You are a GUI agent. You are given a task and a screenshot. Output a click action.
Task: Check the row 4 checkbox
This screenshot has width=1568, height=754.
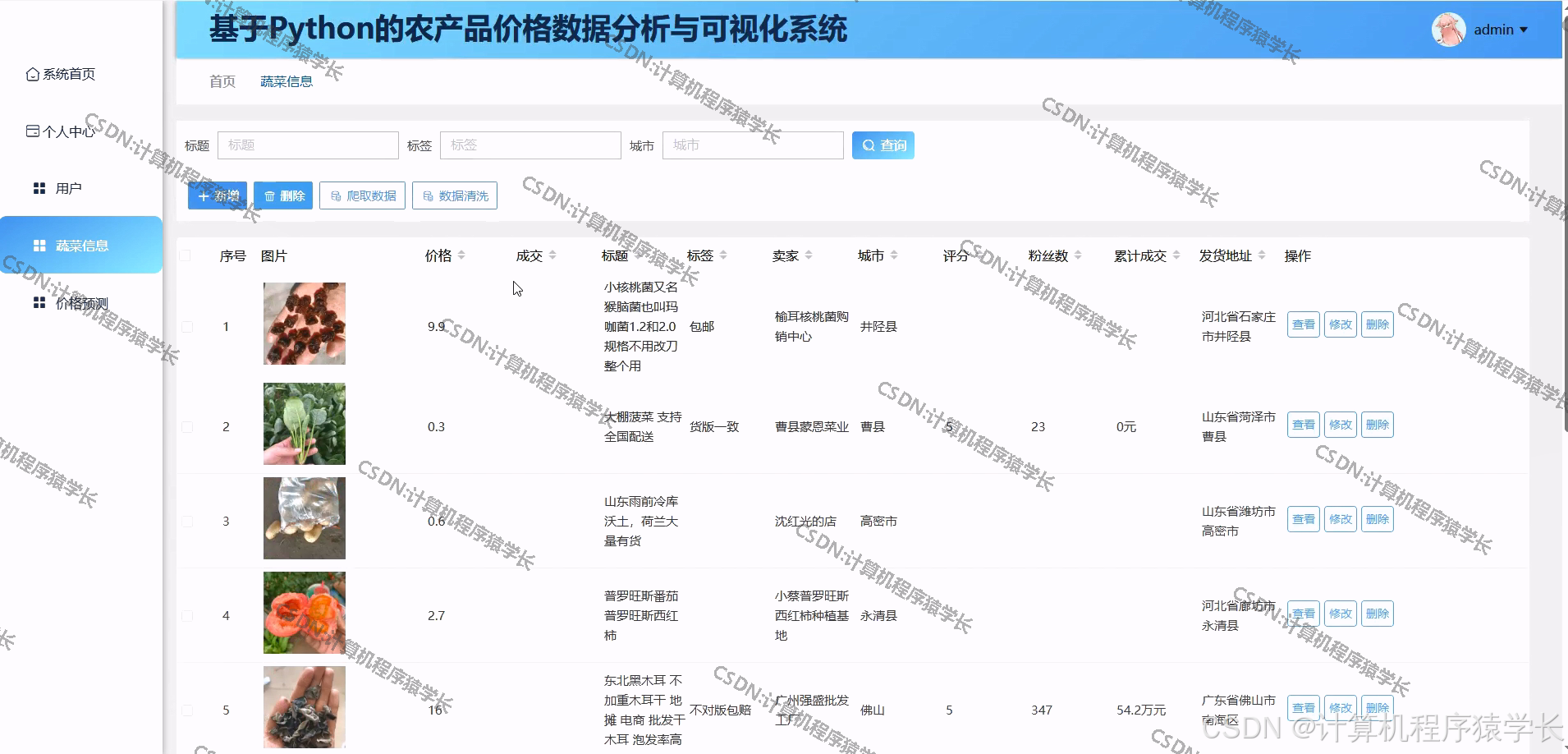(x=187, y=615)
